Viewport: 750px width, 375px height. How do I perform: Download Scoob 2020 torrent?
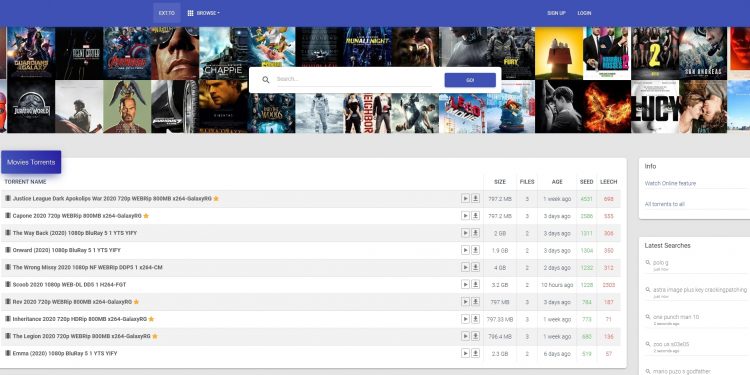[475, 285]
